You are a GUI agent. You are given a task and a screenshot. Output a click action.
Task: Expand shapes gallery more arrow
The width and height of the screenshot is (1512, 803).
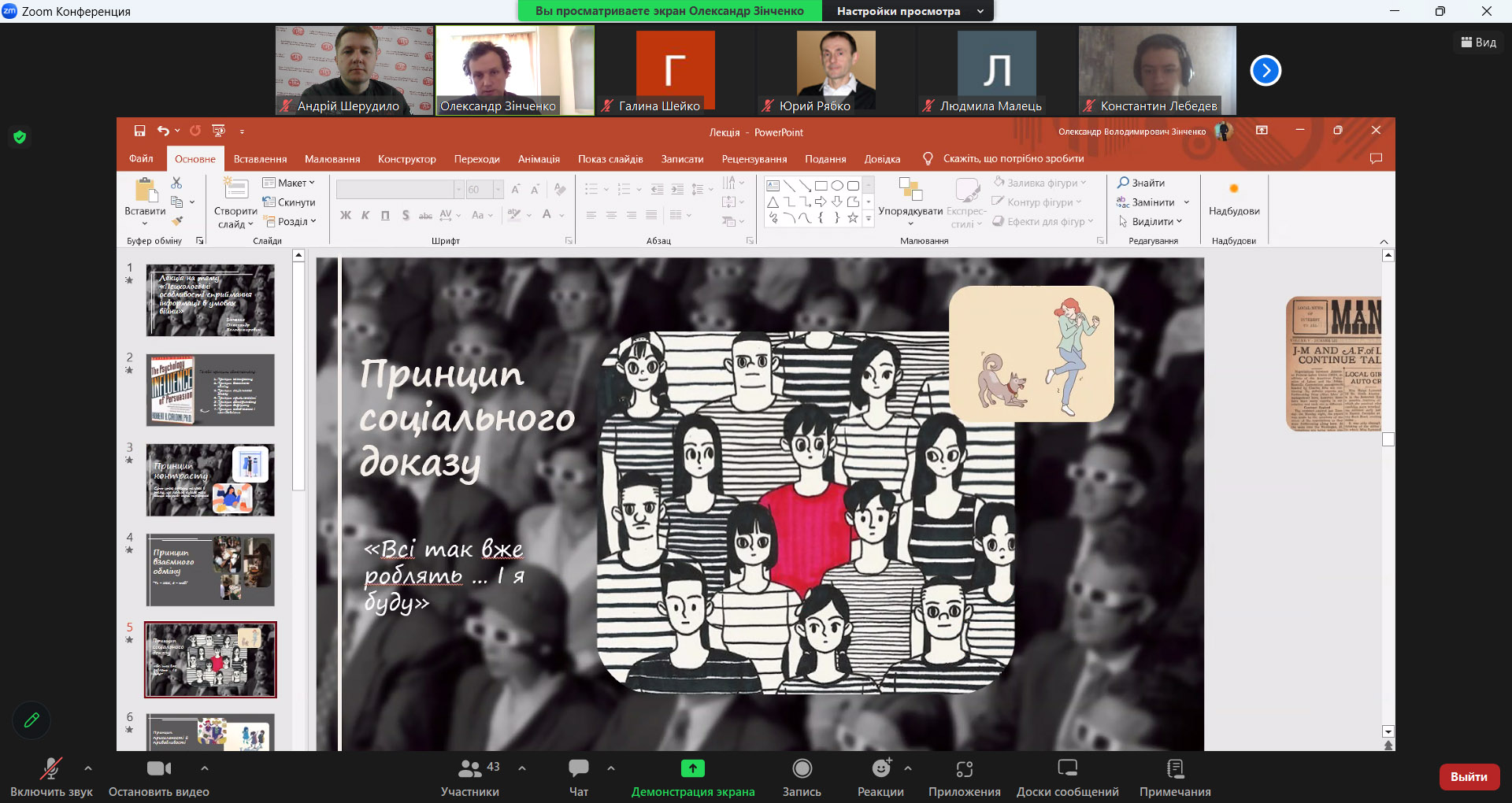[x=869, y=220]
